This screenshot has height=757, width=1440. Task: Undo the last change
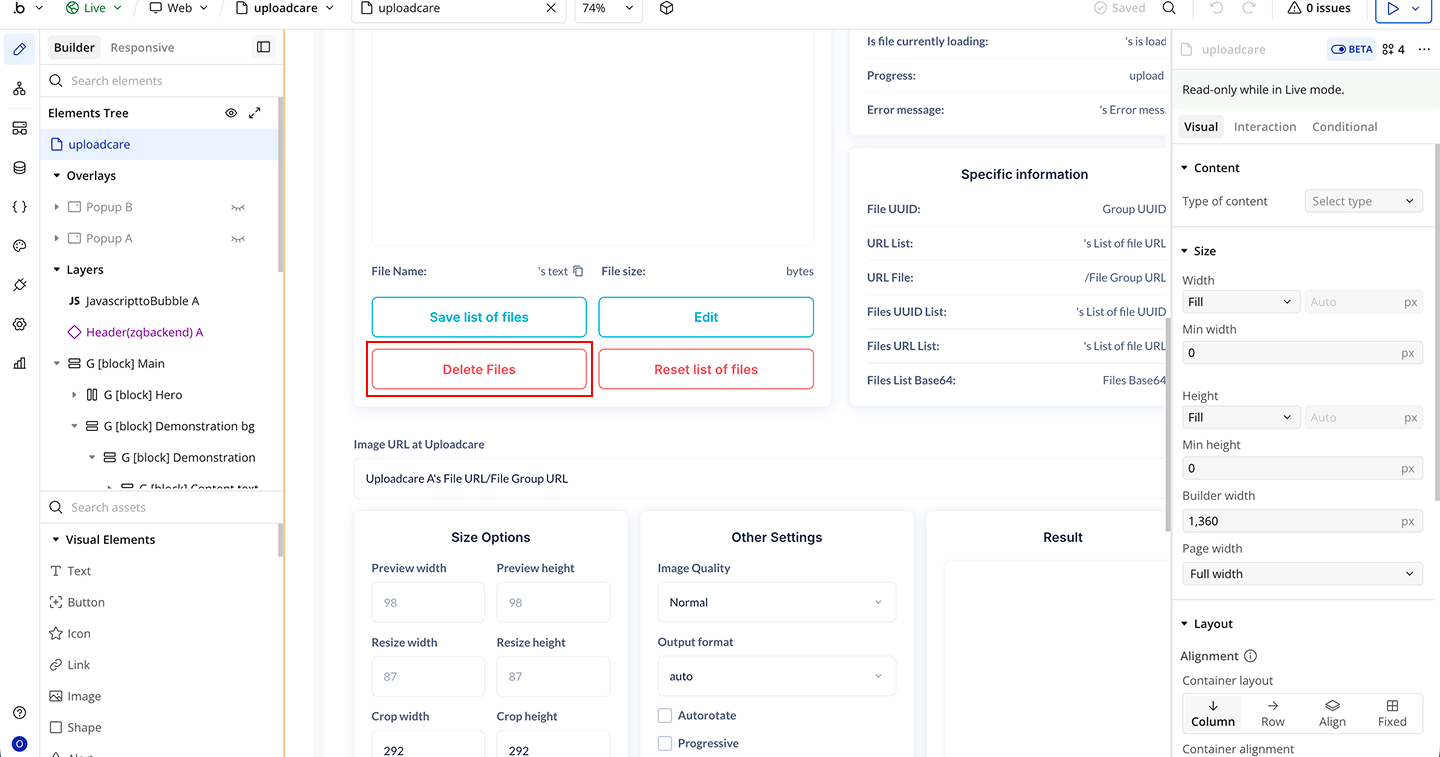1216,8
